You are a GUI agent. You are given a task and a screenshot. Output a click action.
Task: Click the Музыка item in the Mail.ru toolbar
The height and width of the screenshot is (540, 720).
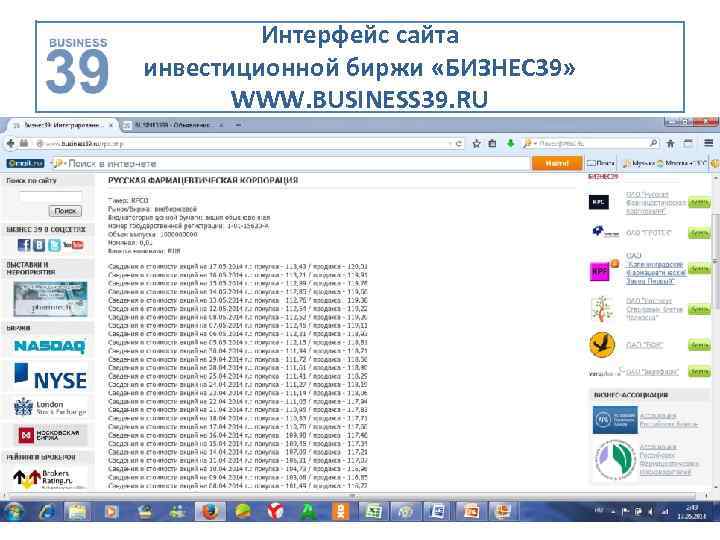click(x=639, y=163)
